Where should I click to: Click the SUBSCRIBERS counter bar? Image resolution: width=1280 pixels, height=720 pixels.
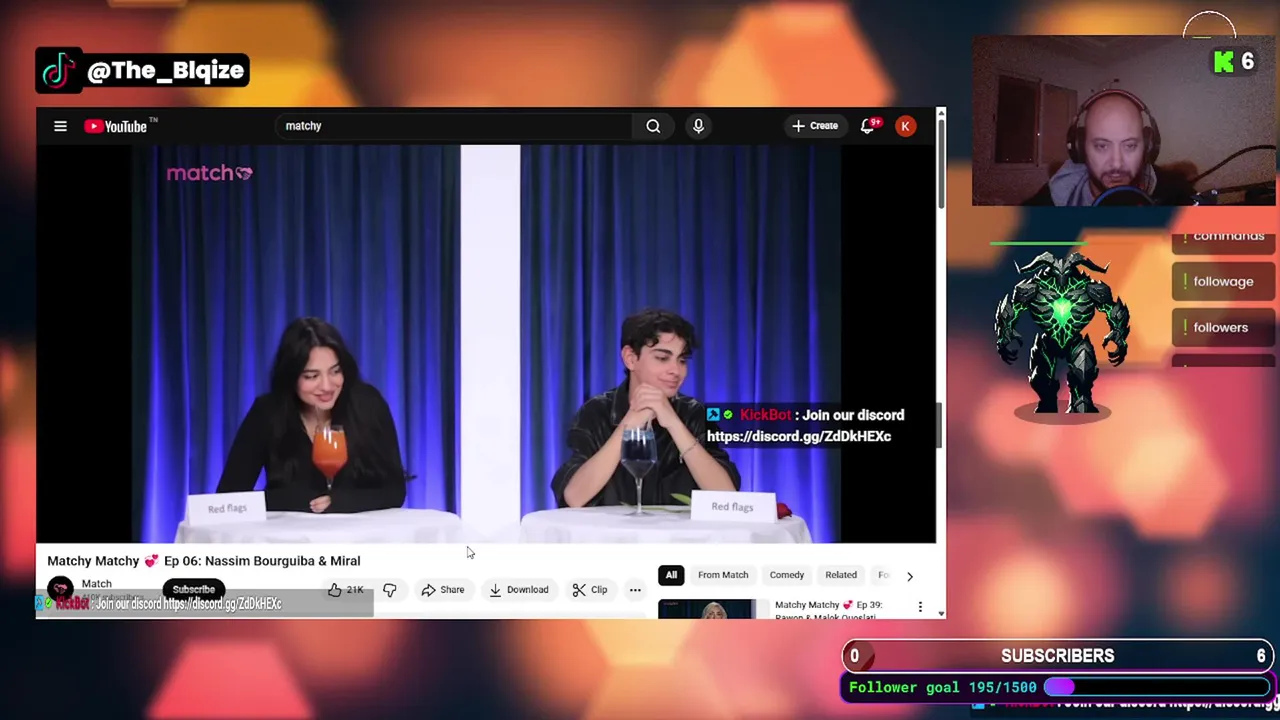tap(1058, 656)
